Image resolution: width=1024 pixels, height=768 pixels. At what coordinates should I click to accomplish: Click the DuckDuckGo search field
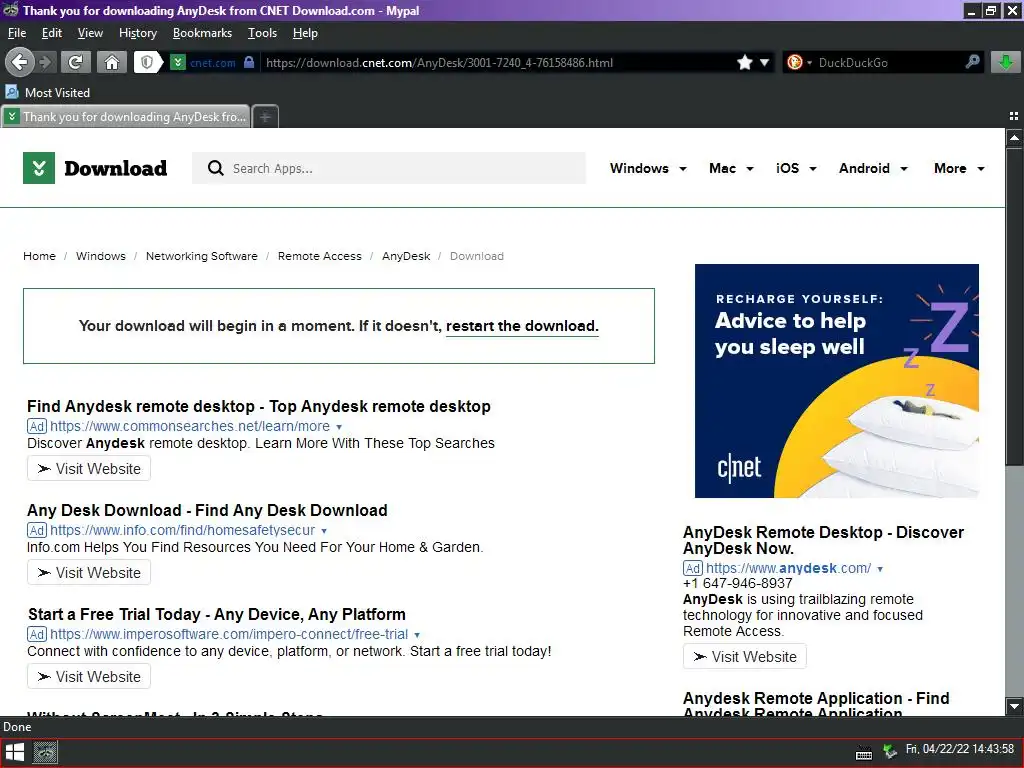pos(888,62)
